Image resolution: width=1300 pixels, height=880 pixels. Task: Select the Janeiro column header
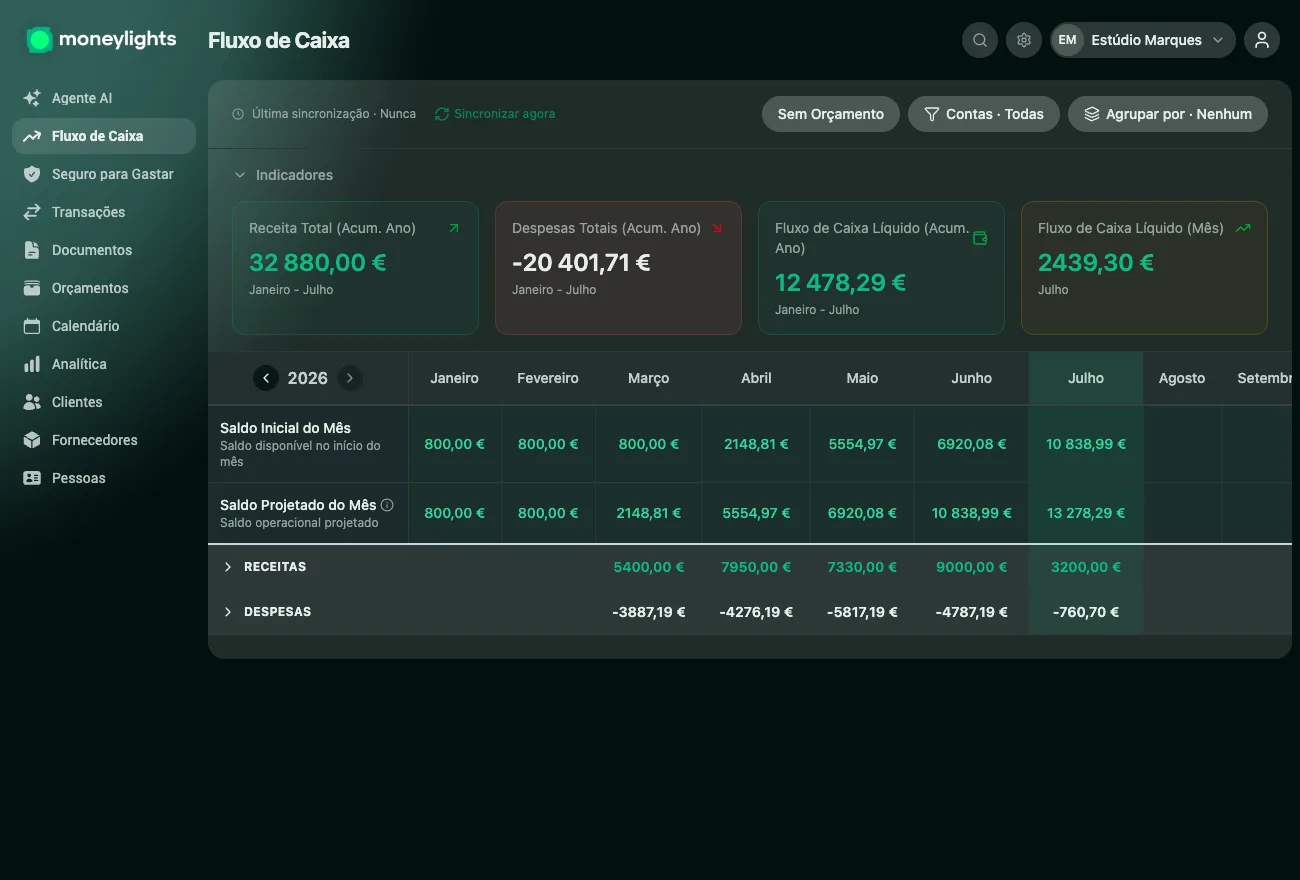click(455, 378)
